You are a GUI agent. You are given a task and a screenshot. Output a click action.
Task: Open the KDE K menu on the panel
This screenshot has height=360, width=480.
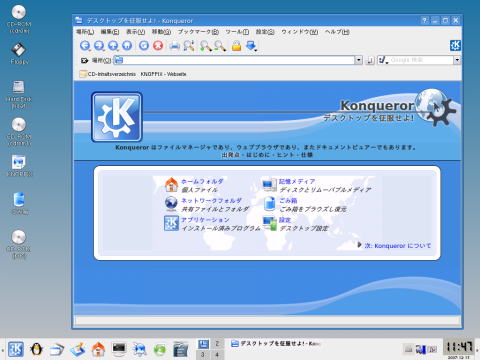pos(16,349)
